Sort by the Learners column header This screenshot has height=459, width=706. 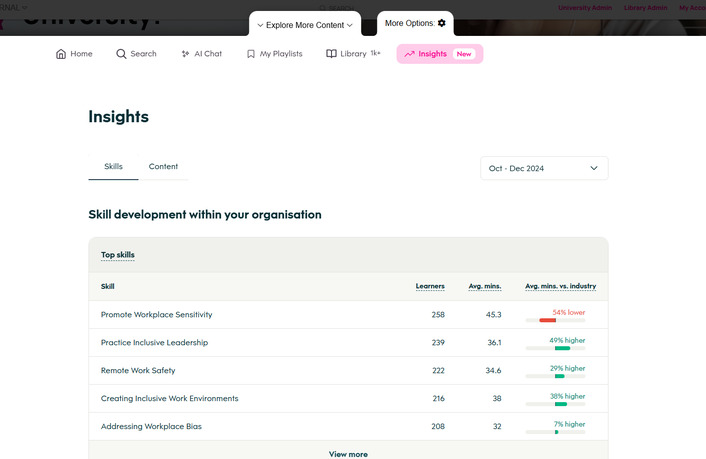click(430, 286)
